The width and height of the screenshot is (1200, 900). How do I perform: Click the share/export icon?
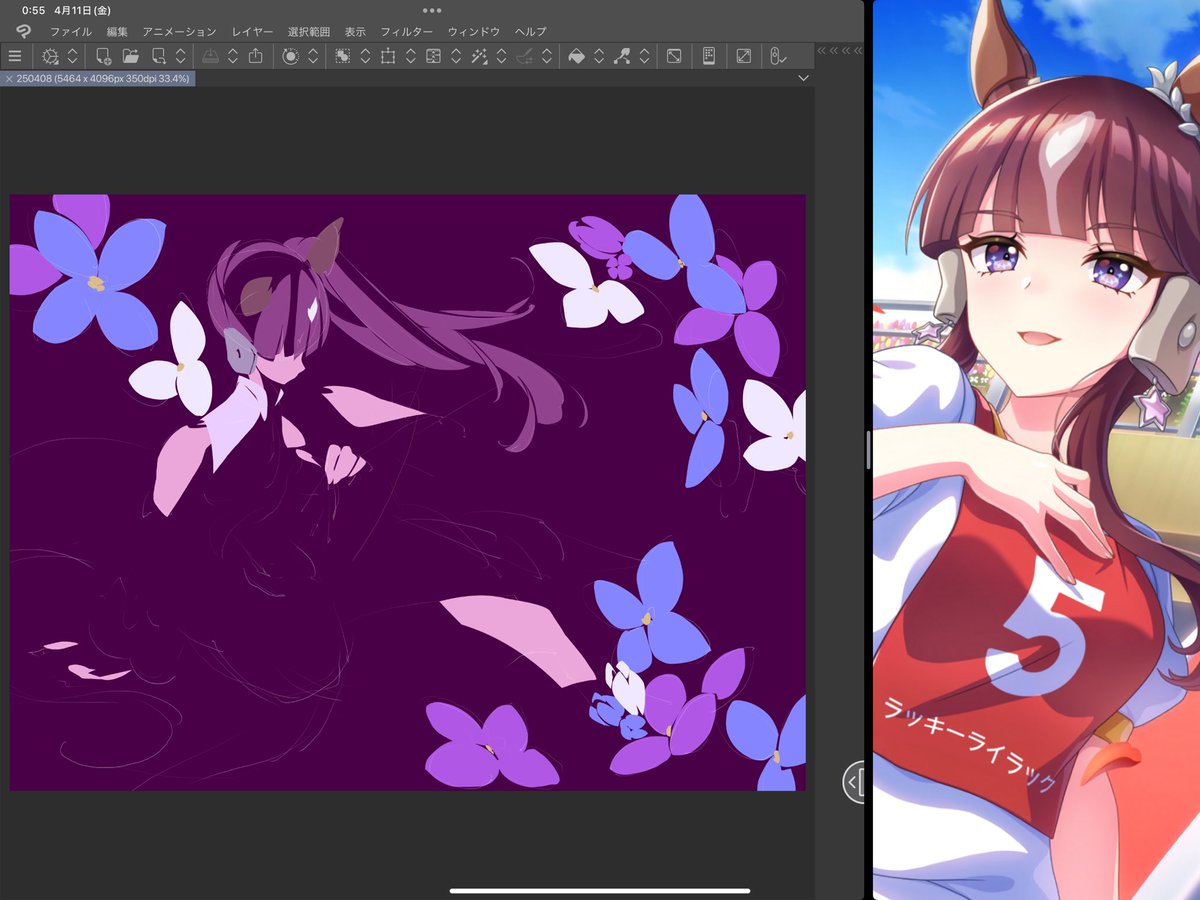[255, 56]
